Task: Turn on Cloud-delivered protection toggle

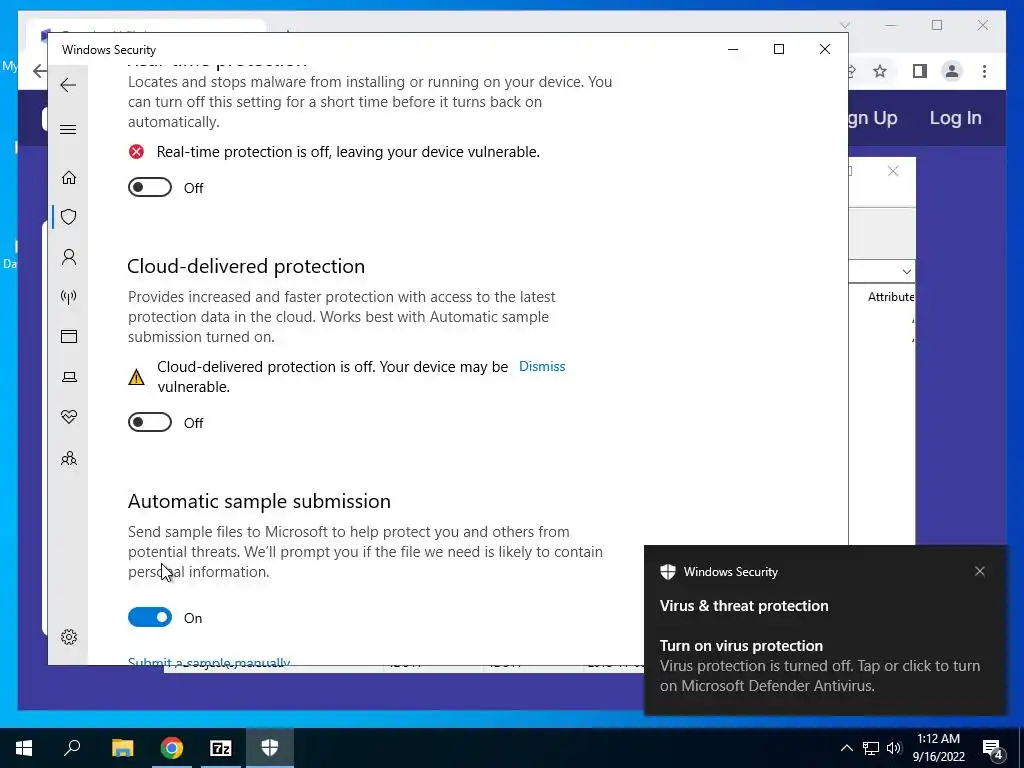Action: pyautogui.click(x=150, y=423)
